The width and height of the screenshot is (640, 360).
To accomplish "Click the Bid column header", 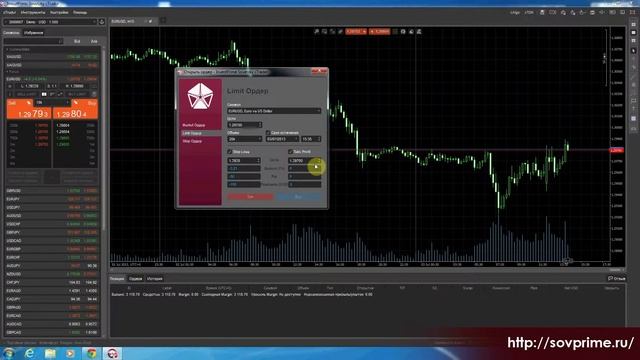I will (x=77, y=41).
